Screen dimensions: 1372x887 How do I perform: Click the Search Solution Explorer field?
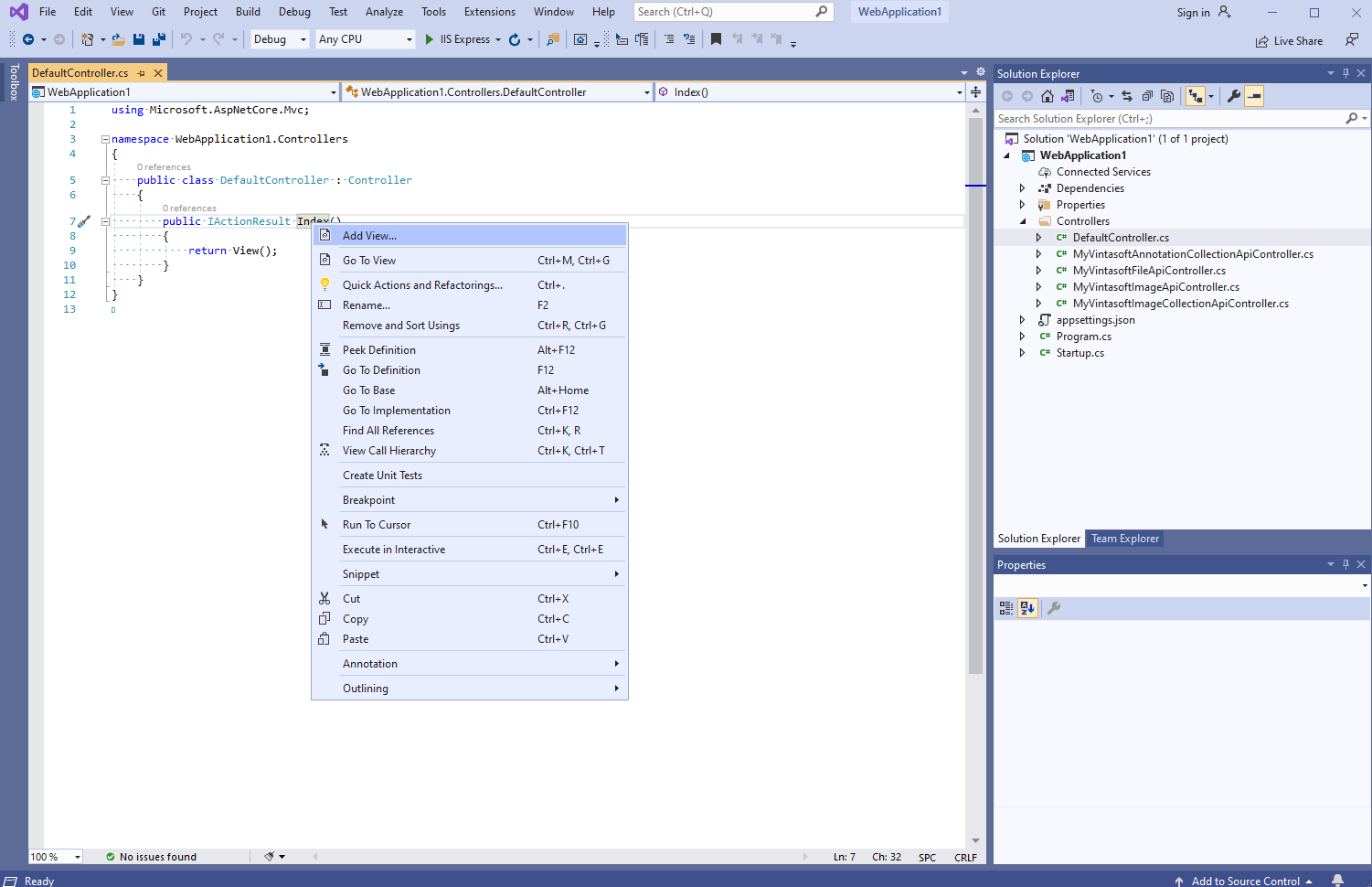(1170, 119)
